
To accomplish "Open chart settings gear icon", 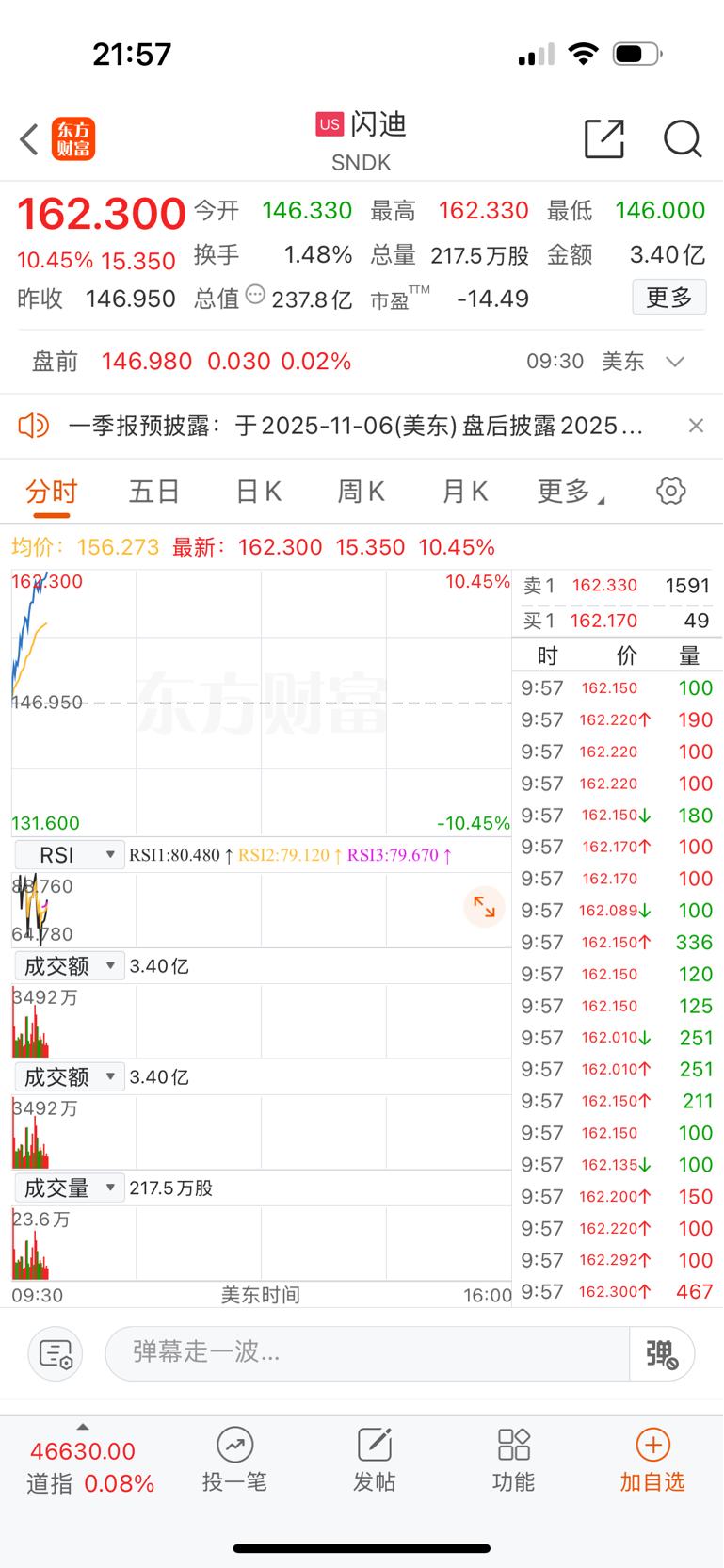I will tap(670, 491).
